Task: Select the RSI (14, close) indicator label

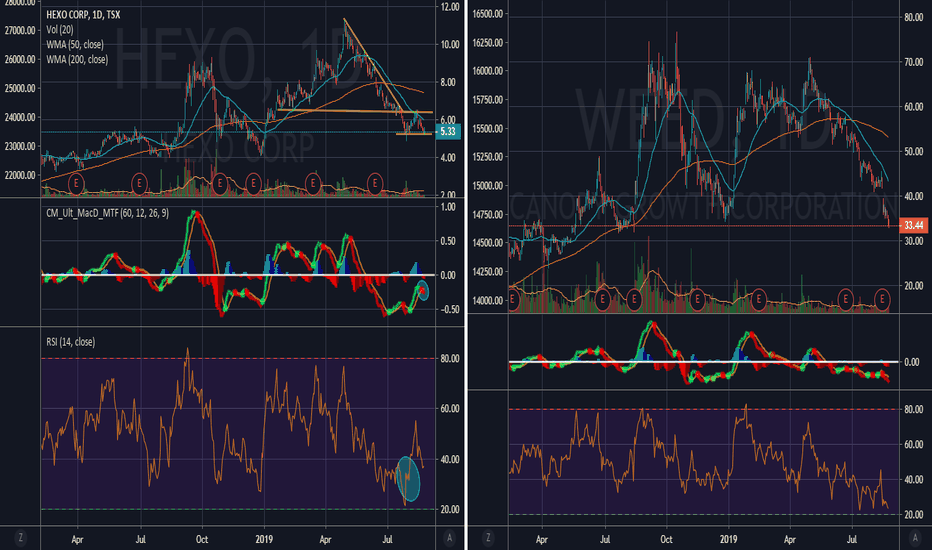Action: (70, 342)
